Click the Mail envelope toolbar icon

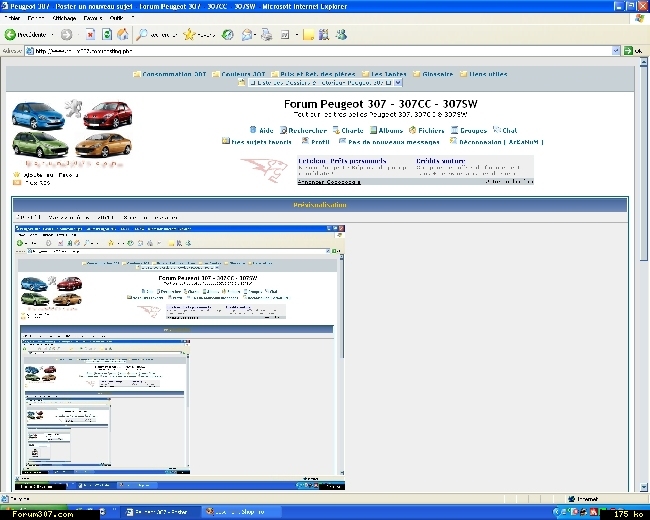pyautogui.click(x=247, y=35)
